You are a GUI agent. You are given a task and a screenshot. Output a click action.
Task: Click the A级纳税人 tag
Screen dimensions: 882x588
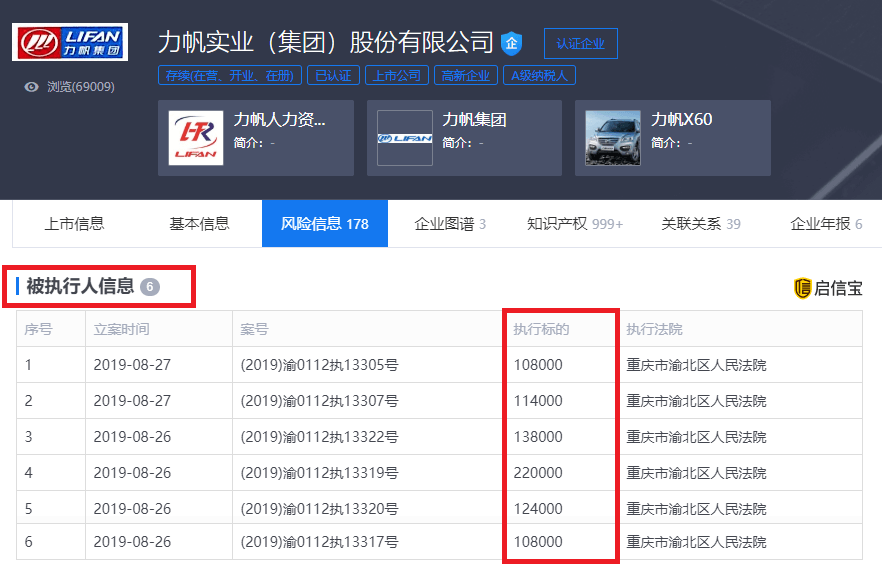(539, 75)
